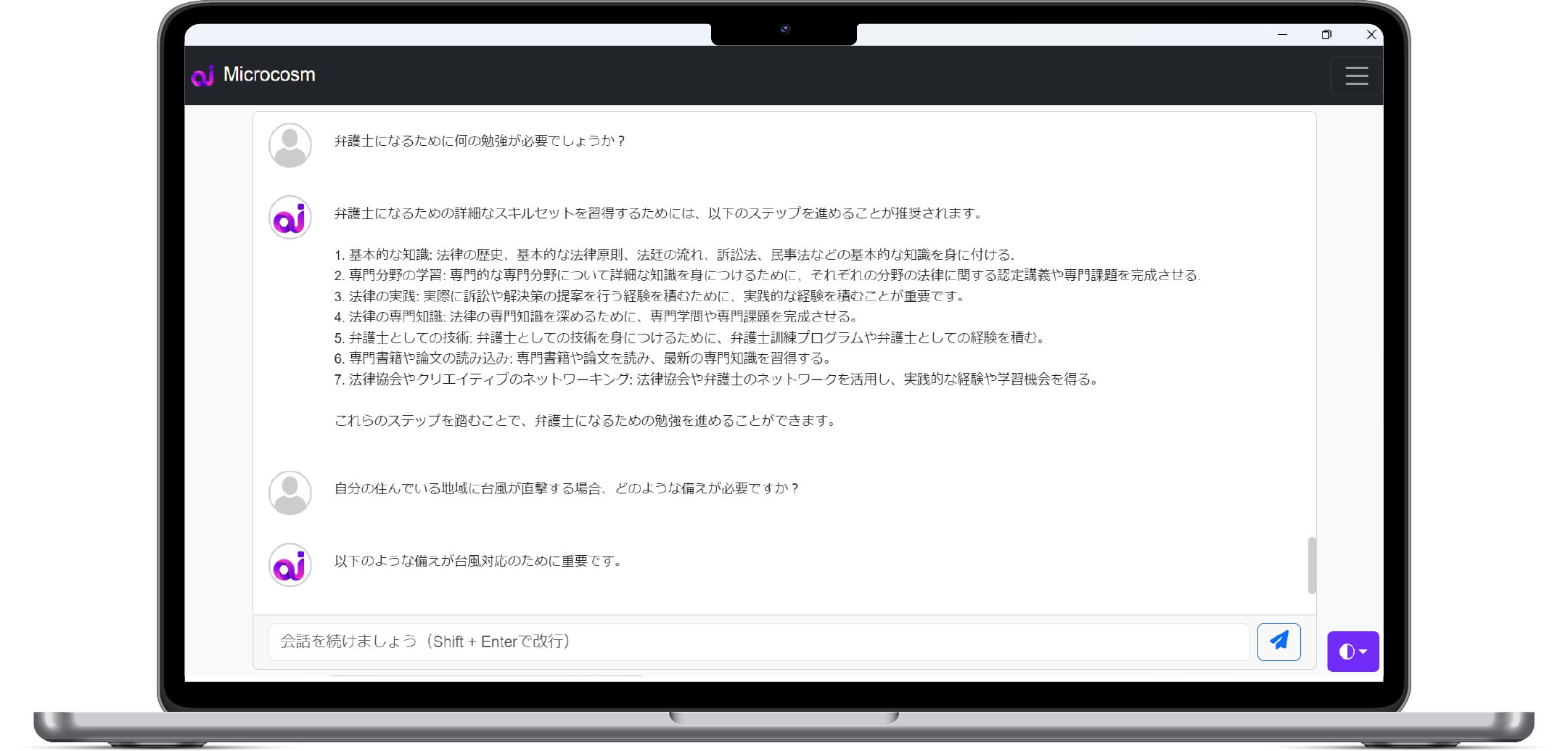The image size is (1568, 751).
Task: Click the question 弁護士になるために何の勉強が必要でしょうか？
Action: [x=480, y=141]
